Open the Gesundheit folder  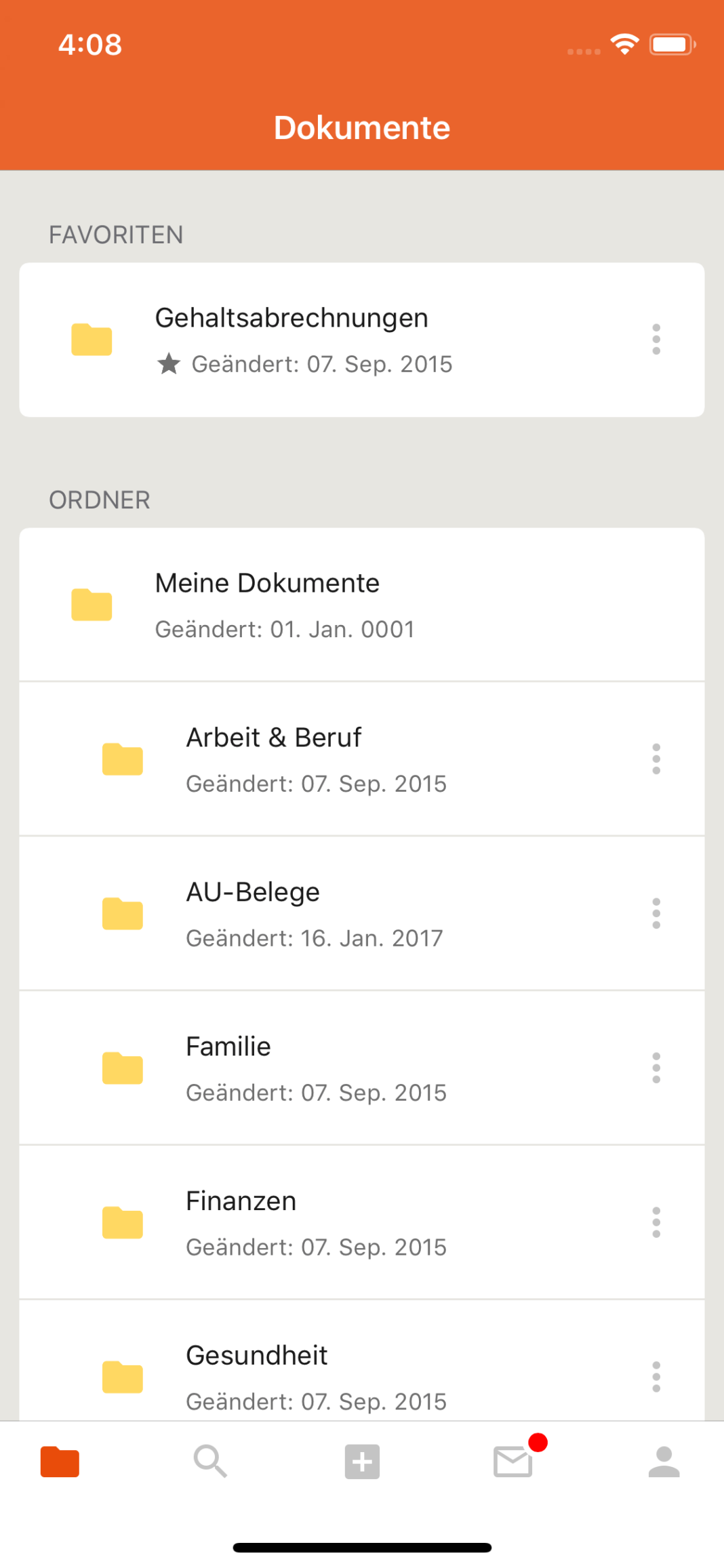click(x=257, y=1356)
